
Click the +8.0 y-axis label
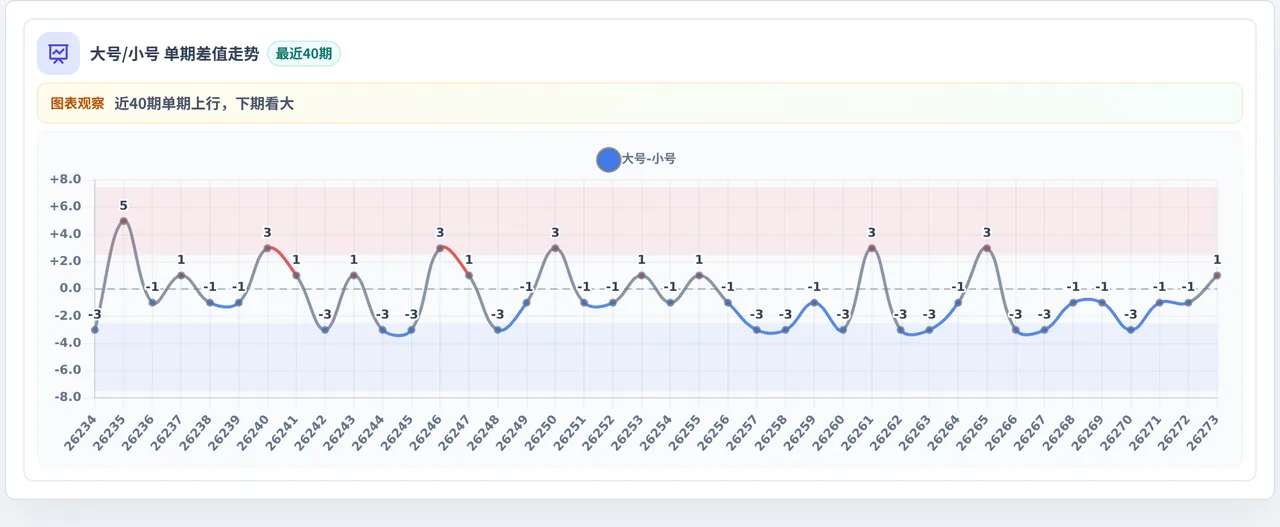65,180
